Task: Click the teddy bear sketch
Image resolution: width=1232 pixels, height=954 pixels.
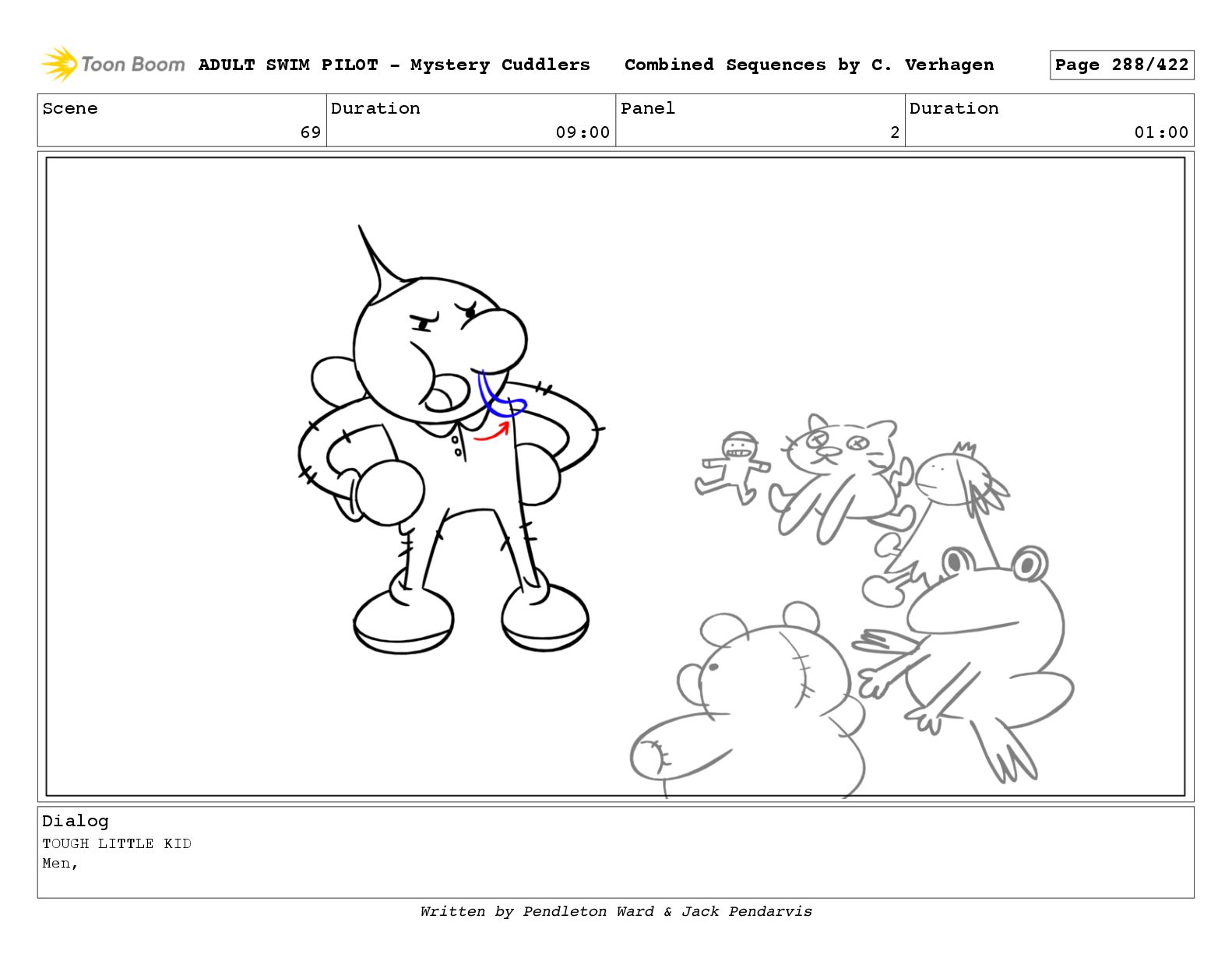Action: pos(748,701)
